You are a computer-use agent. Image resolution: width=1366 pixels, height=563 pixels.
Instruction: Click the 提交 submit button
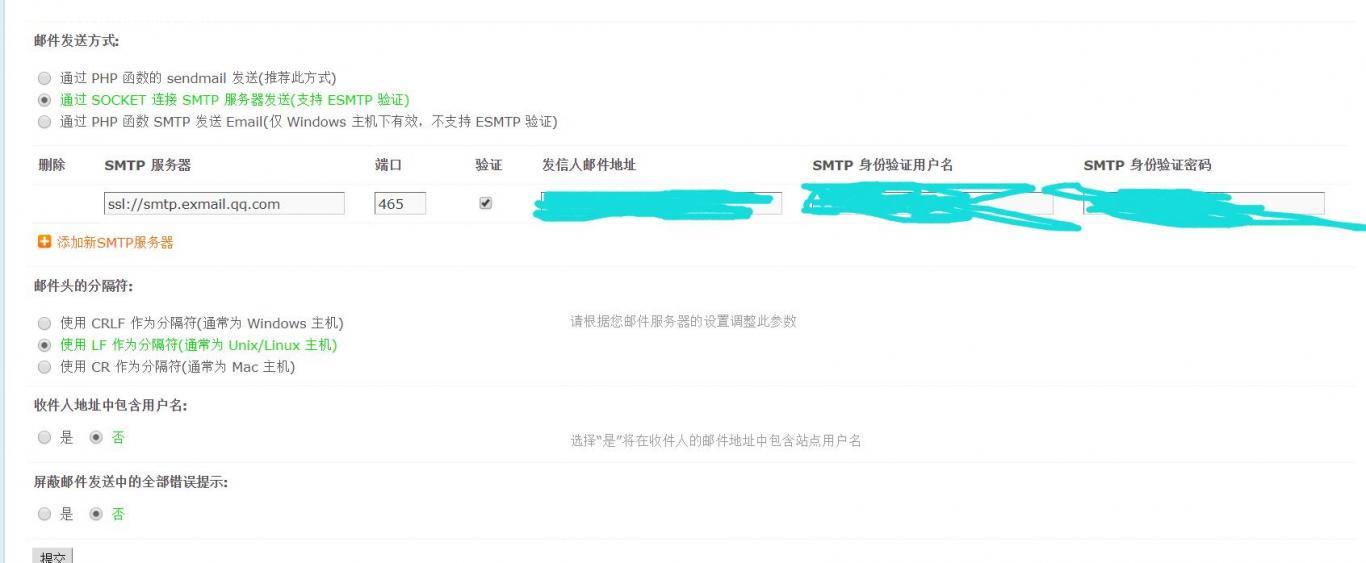pyautogui.click(x=53, y=556)
